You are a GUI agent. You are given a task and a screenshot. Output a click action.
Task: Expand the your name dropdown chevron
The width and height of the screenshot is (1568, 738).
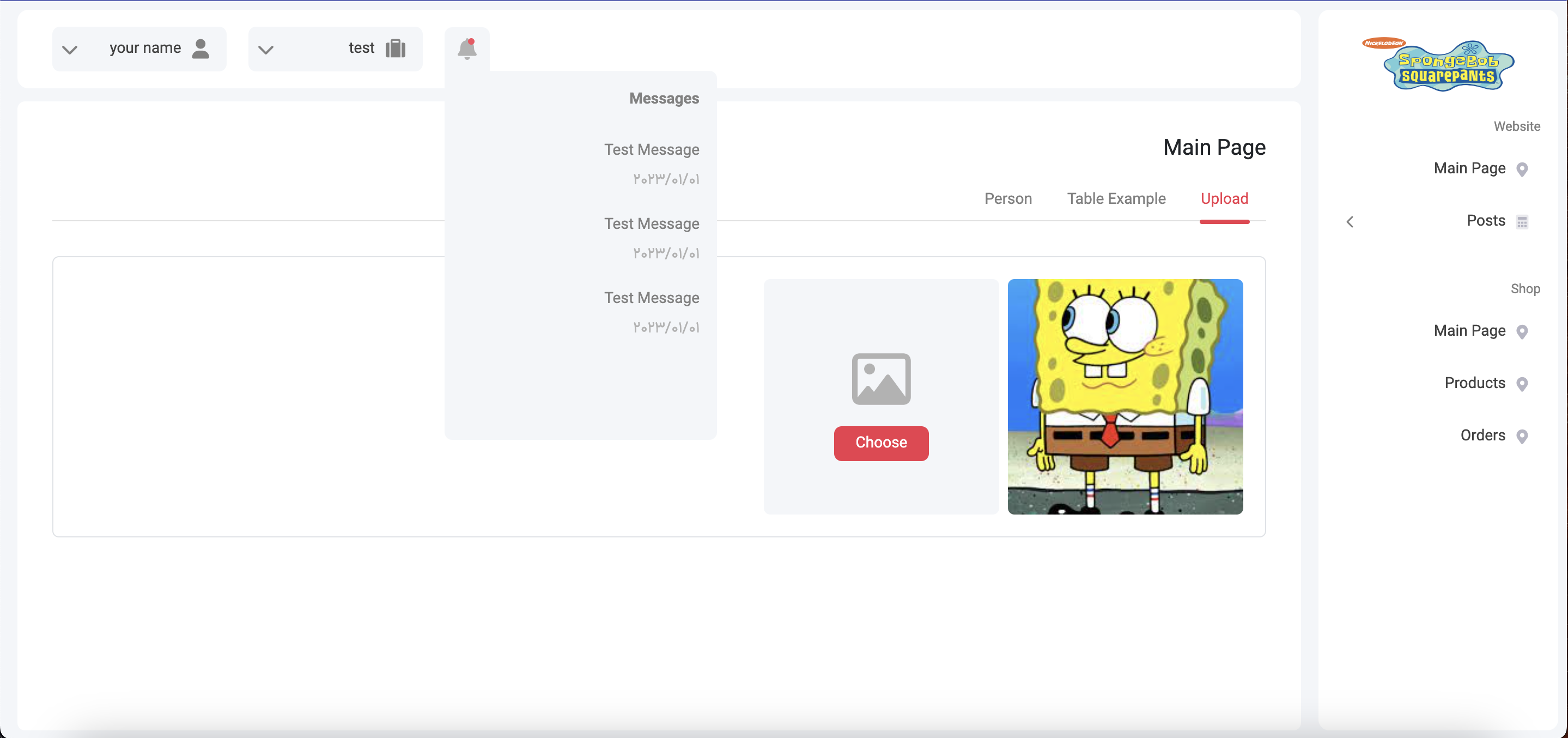click(70, 49)
